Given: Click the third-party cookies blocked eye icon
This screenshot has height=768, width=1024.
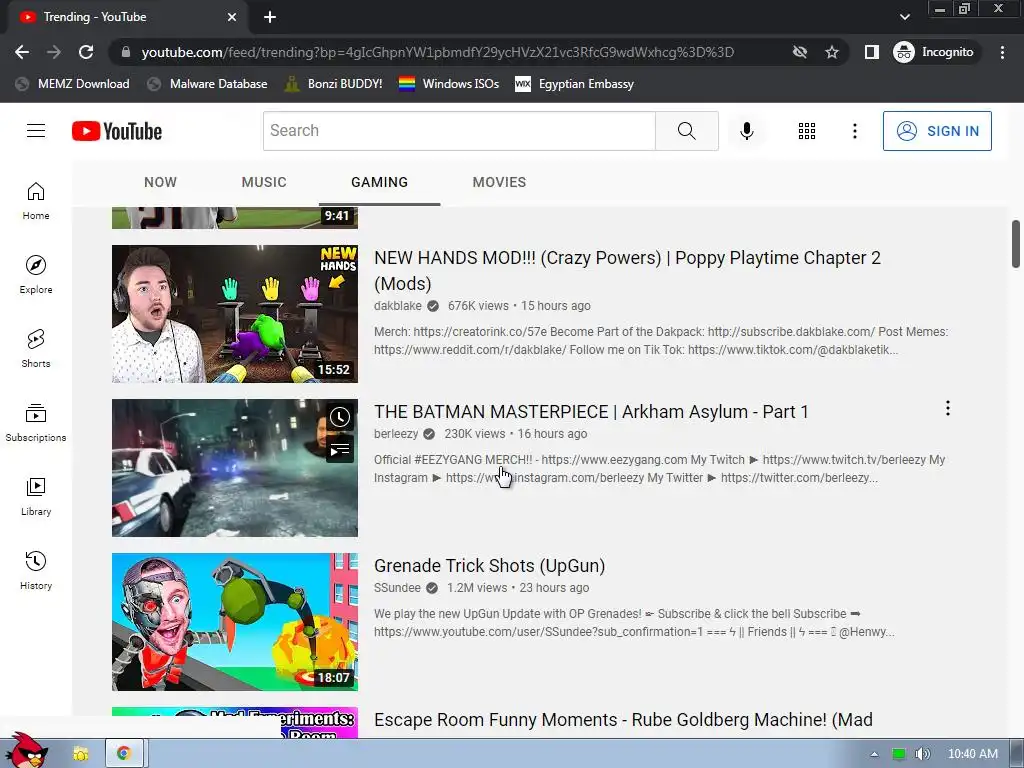Looking at the screenshot, I should tap(800, 52).
